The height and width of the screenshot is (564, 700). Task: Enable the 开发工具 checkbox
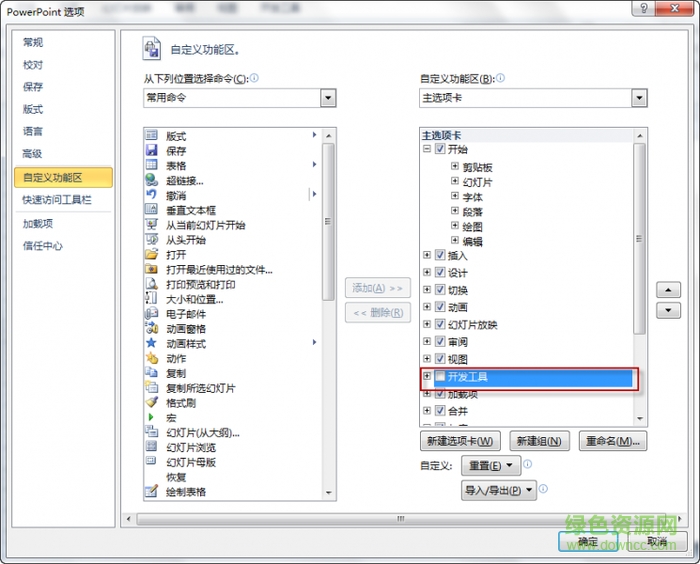pos(440,376)
